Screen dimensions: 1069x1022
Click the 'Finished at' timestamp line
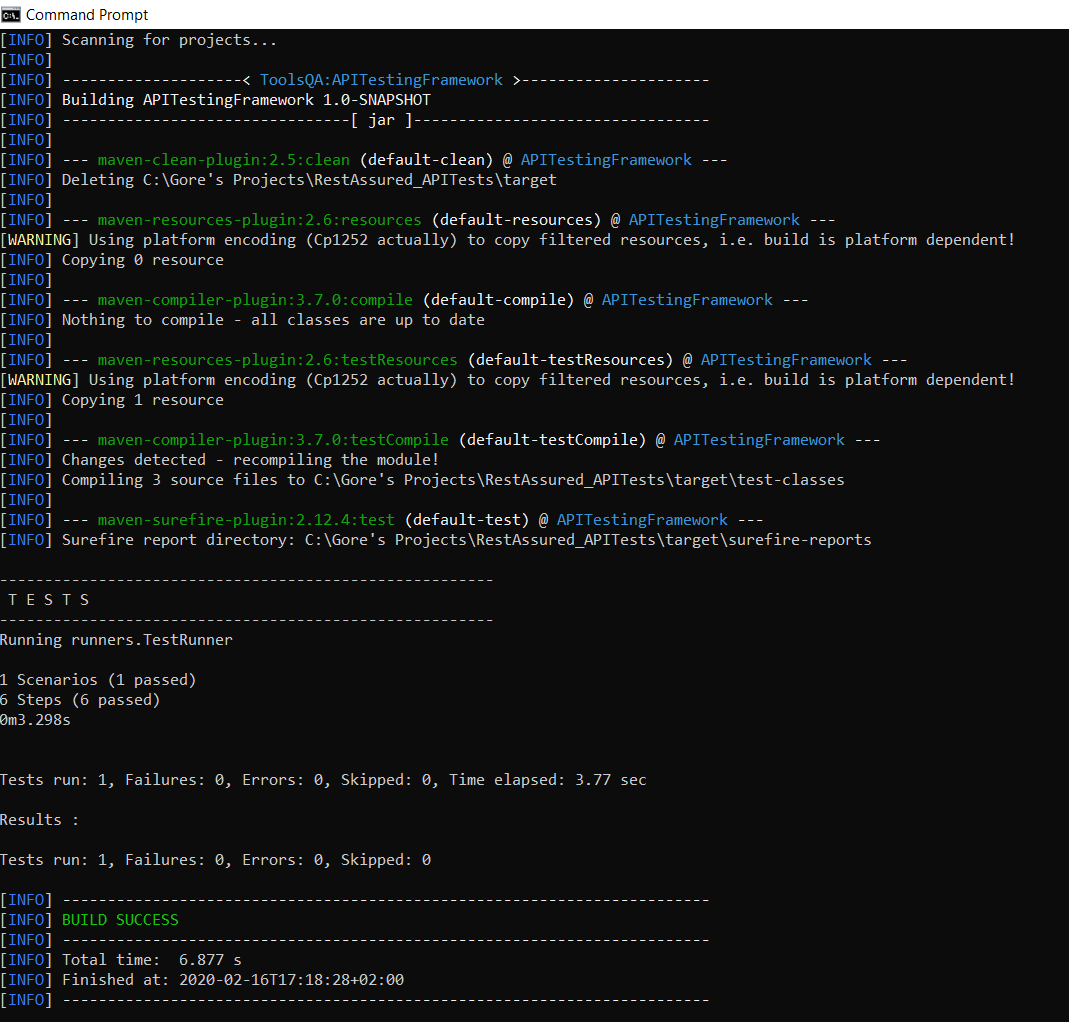pyautogui.click(x=233, y=980)
